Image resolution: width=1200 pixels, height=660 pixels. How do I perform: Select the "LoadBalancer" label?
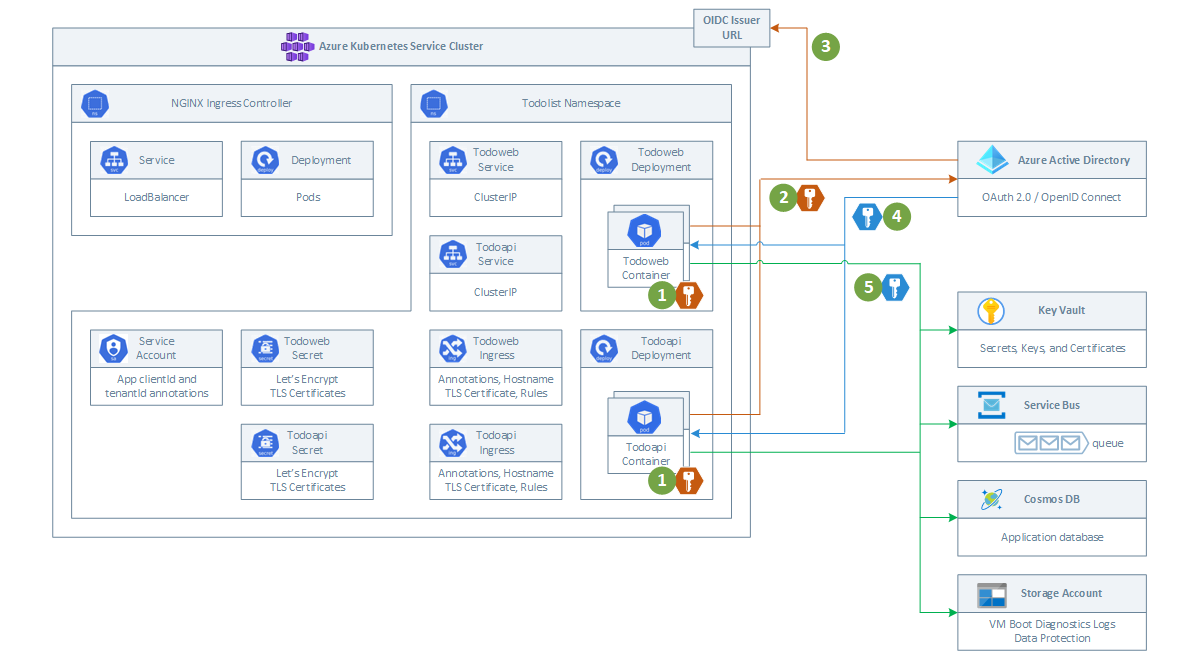coord(157,197)
